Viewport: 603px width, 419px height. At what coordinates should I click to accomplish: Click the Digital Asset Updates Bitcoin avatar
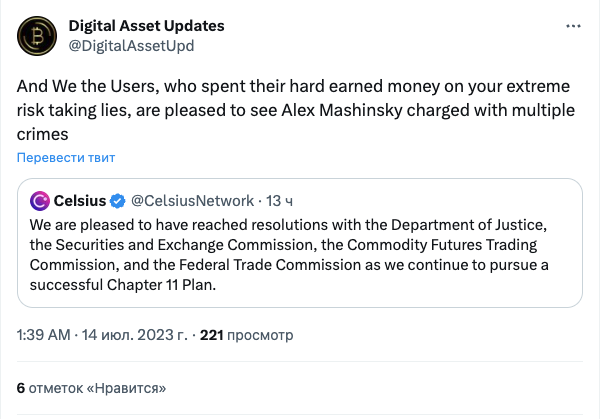(36, 35)
